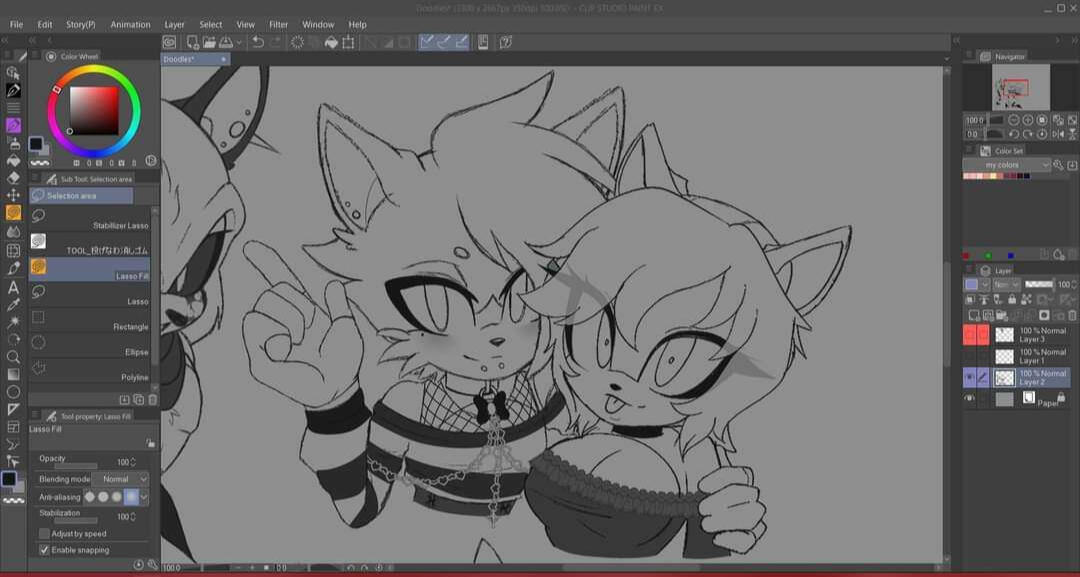
Task: Select the Text tool in toolbar
Action: click(13, 287)
